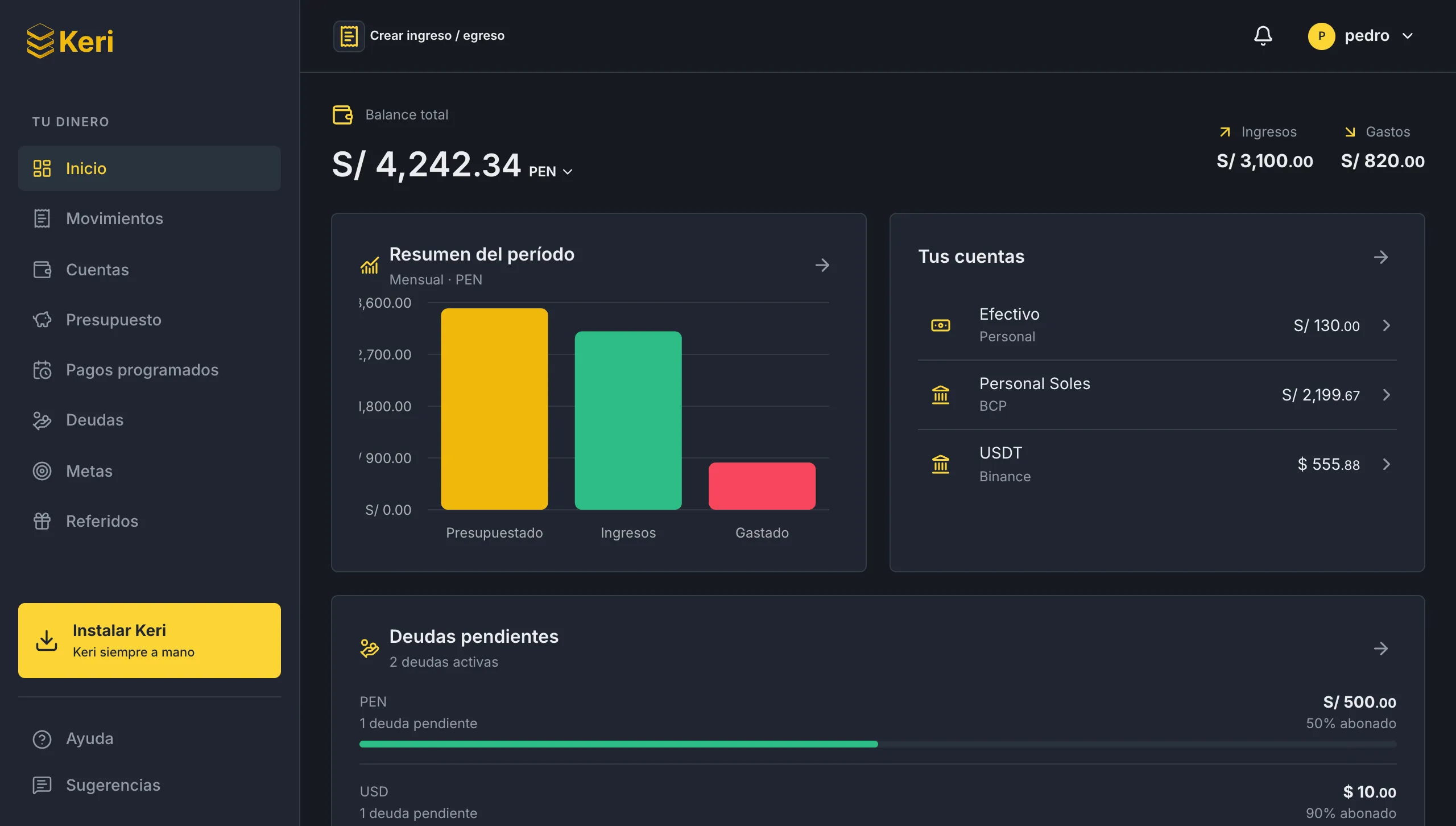
Task: Open Tus cuentas with the arrow
Action: 1380,257
